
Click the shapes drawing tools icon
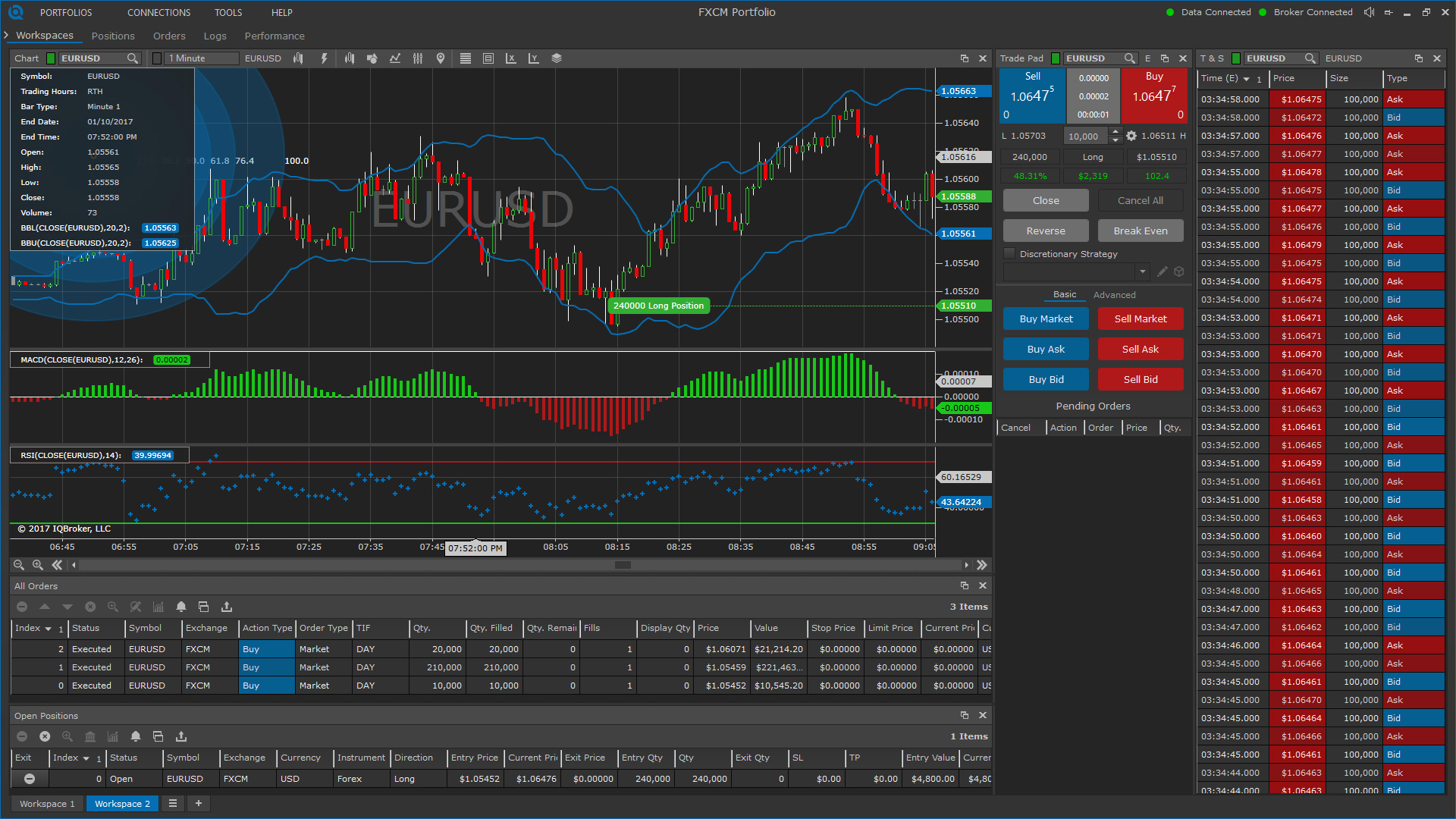click(x=372, y=58)
